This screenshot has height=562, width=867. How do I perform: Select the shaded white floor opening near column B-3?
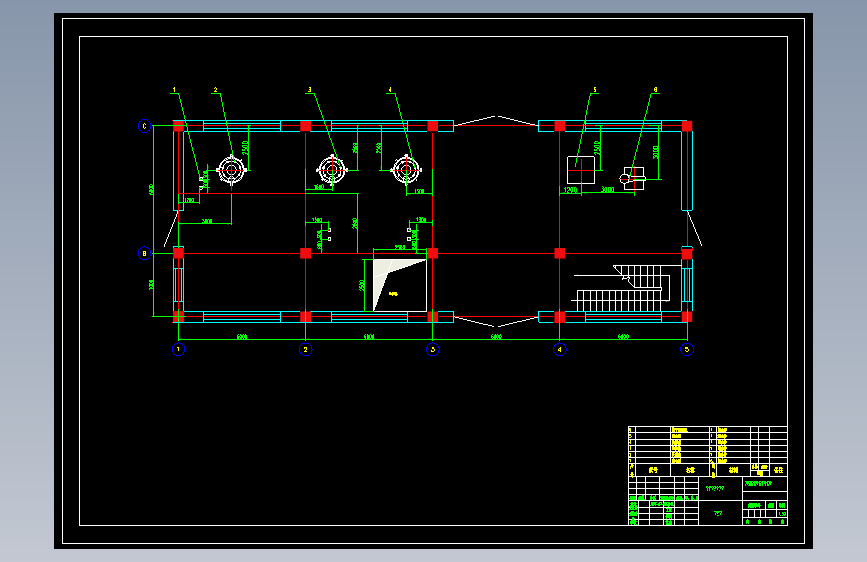399,285
